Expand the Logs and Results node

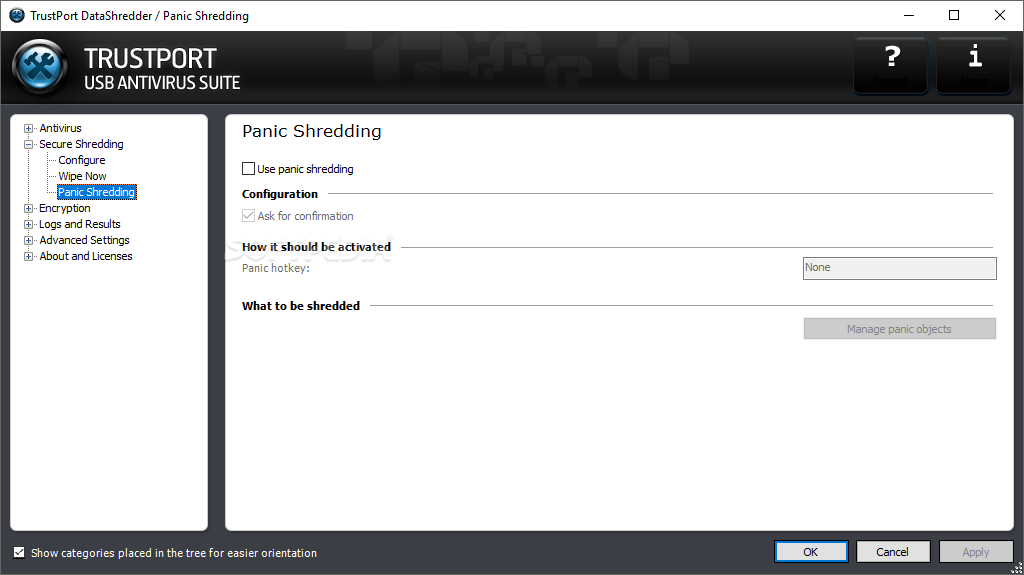tap(28, 225)
